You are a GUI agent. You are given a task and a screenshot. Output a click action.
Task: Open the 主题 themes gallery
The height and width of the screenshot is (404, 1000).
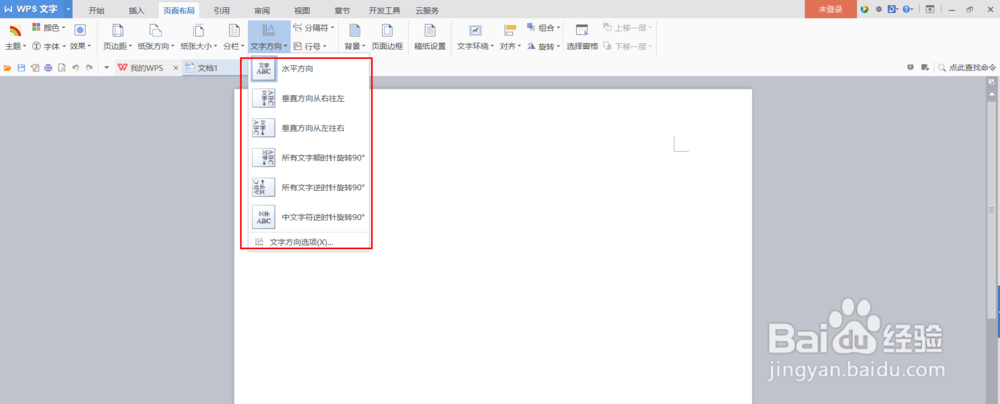pos(15,38)
